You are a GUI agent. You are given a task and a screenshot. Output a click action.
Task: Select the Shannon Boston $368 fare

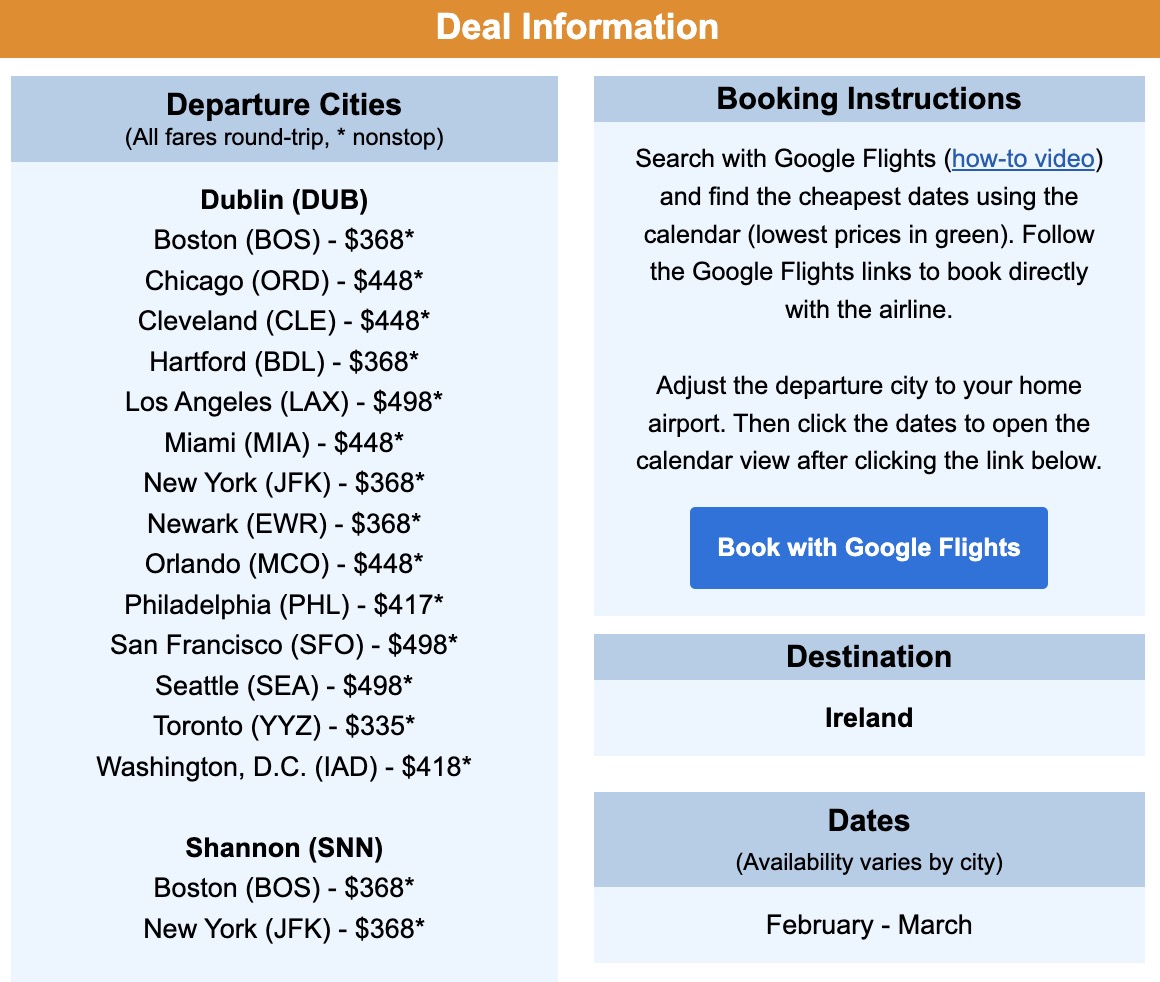coord(283,887)
